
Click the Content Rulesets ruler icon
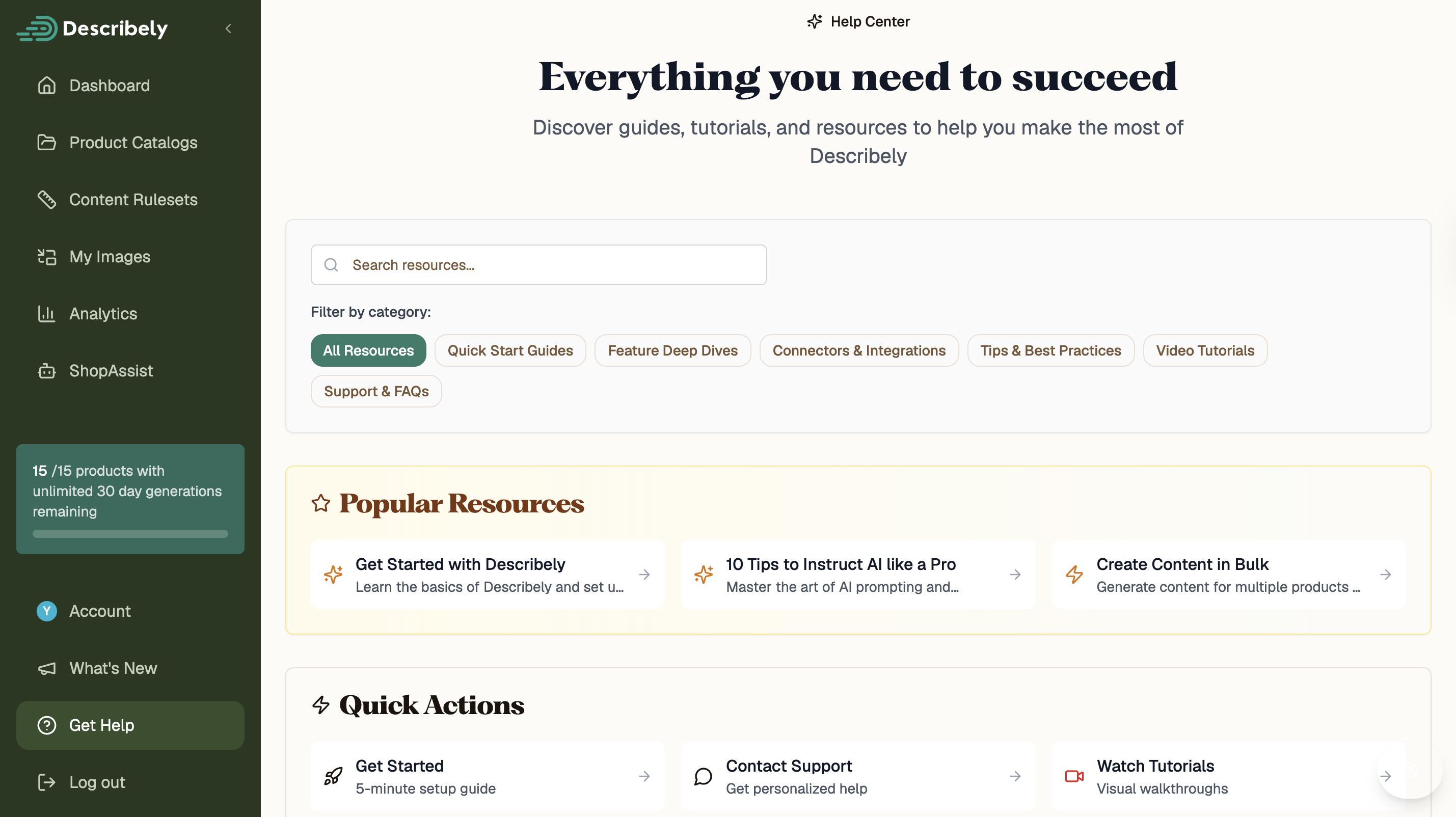coord(46,200)
